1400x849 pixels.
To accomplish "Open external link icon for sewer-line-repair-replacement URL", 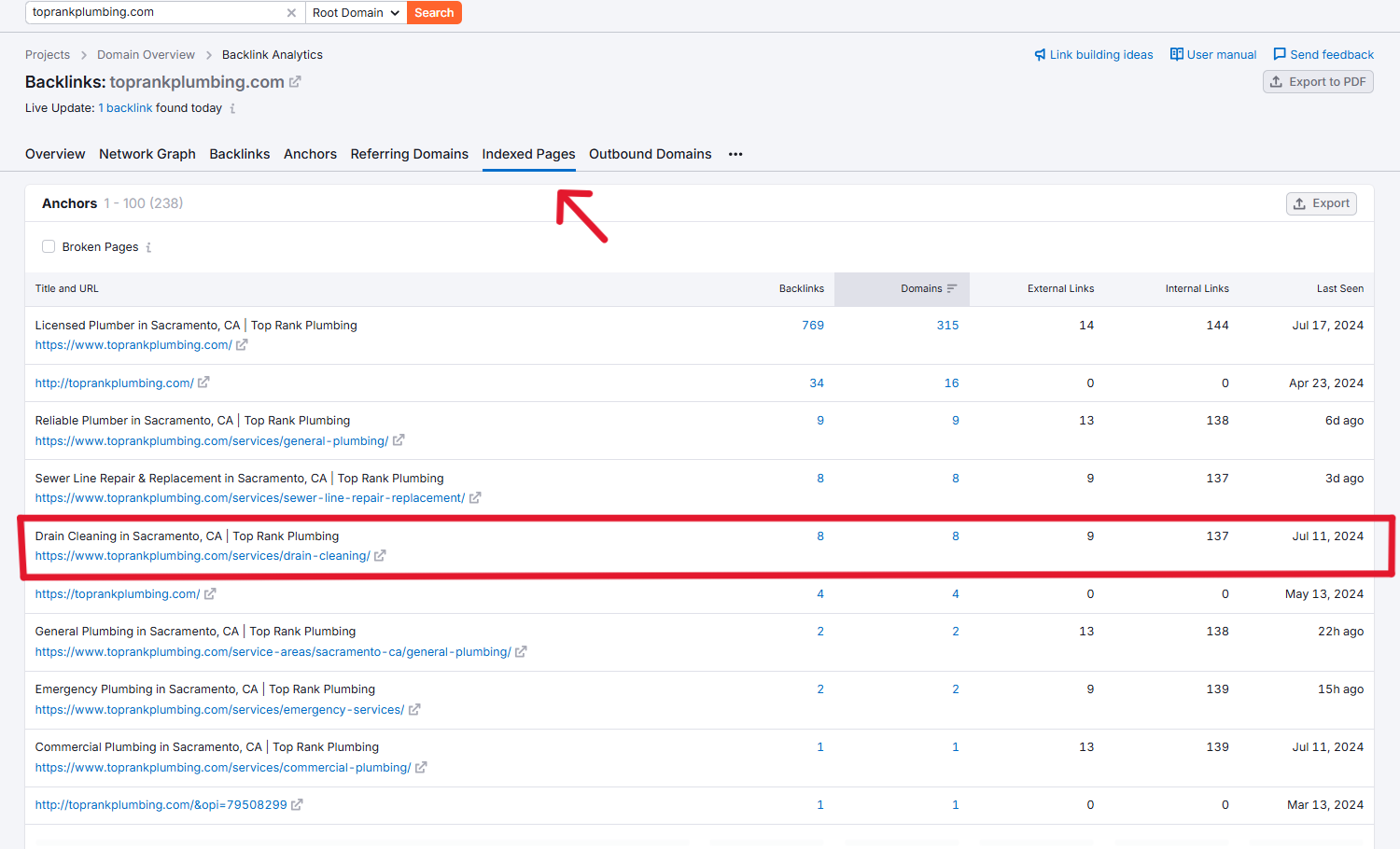I will pos(475,498).
